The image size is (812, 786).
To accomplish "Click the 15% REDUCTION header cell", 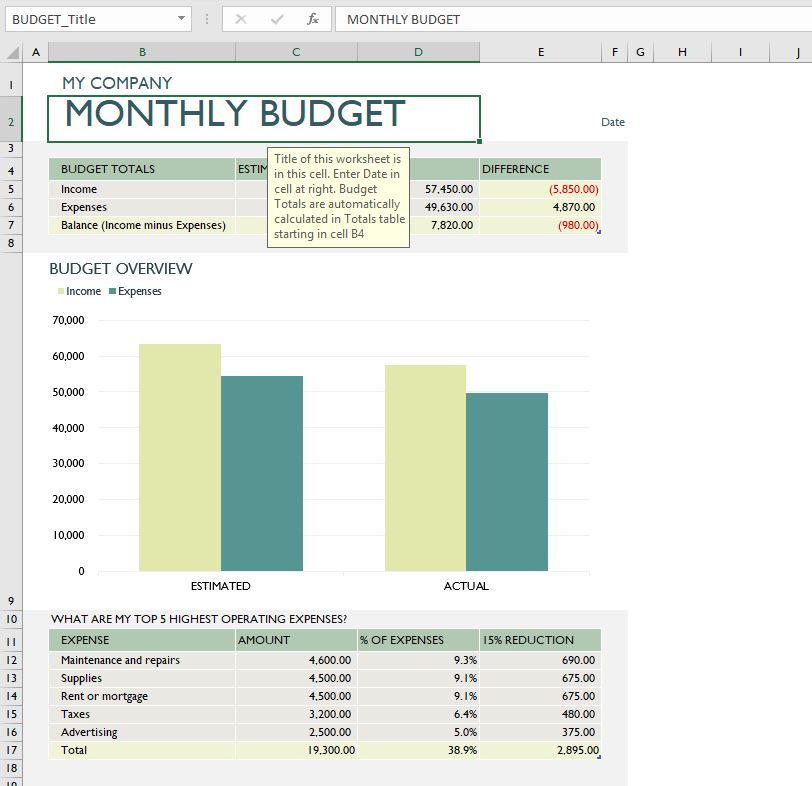I will 540,640.
